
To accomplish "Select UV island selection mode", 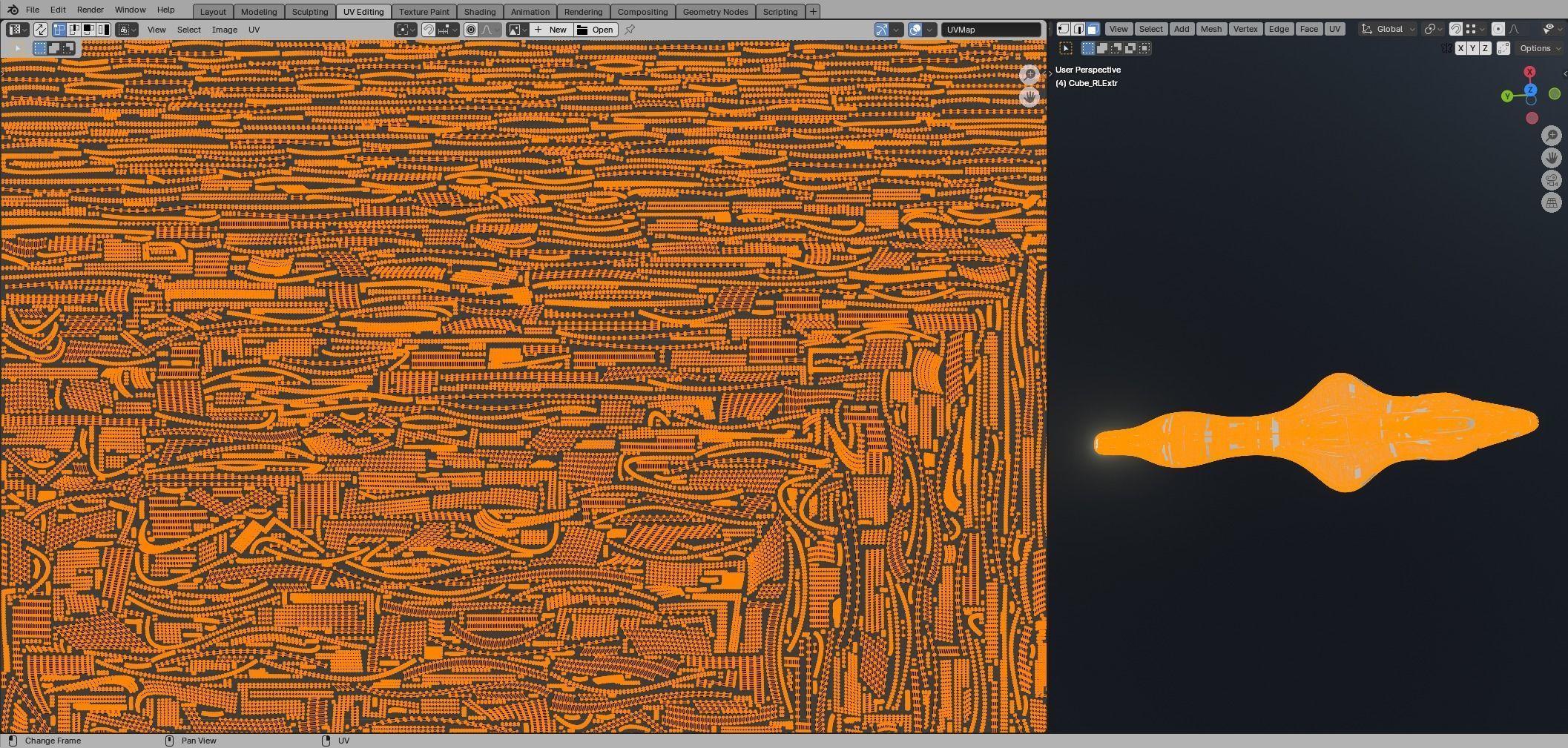I will coord(103,30).
